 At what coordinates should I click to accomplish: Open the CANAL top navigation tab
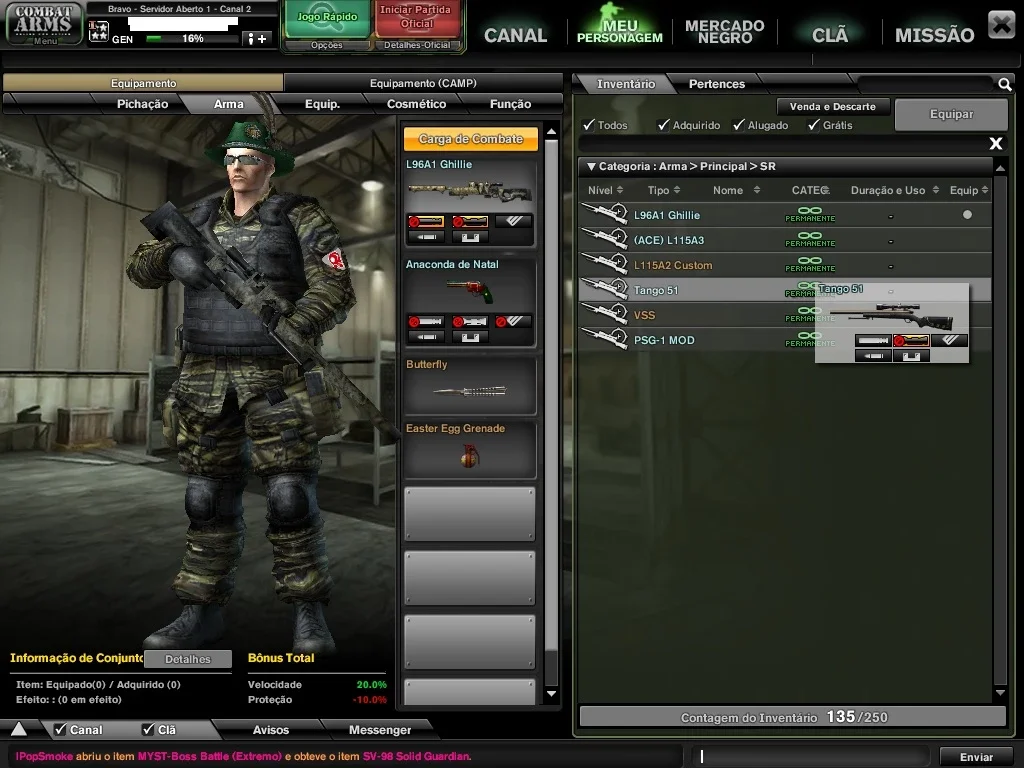(515, 35)
